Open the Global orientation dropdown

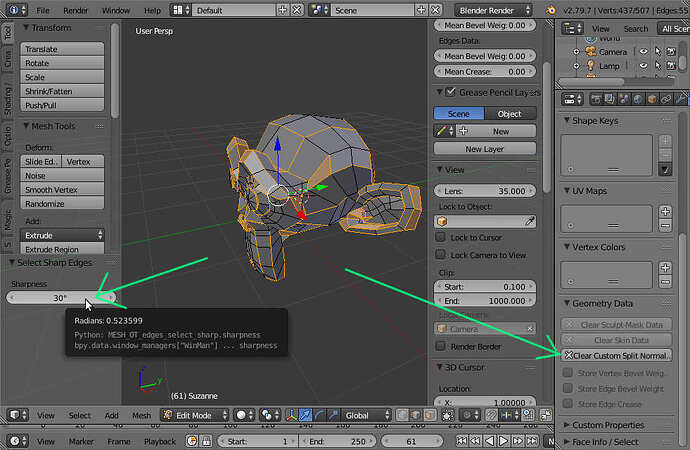pos(367,415)
